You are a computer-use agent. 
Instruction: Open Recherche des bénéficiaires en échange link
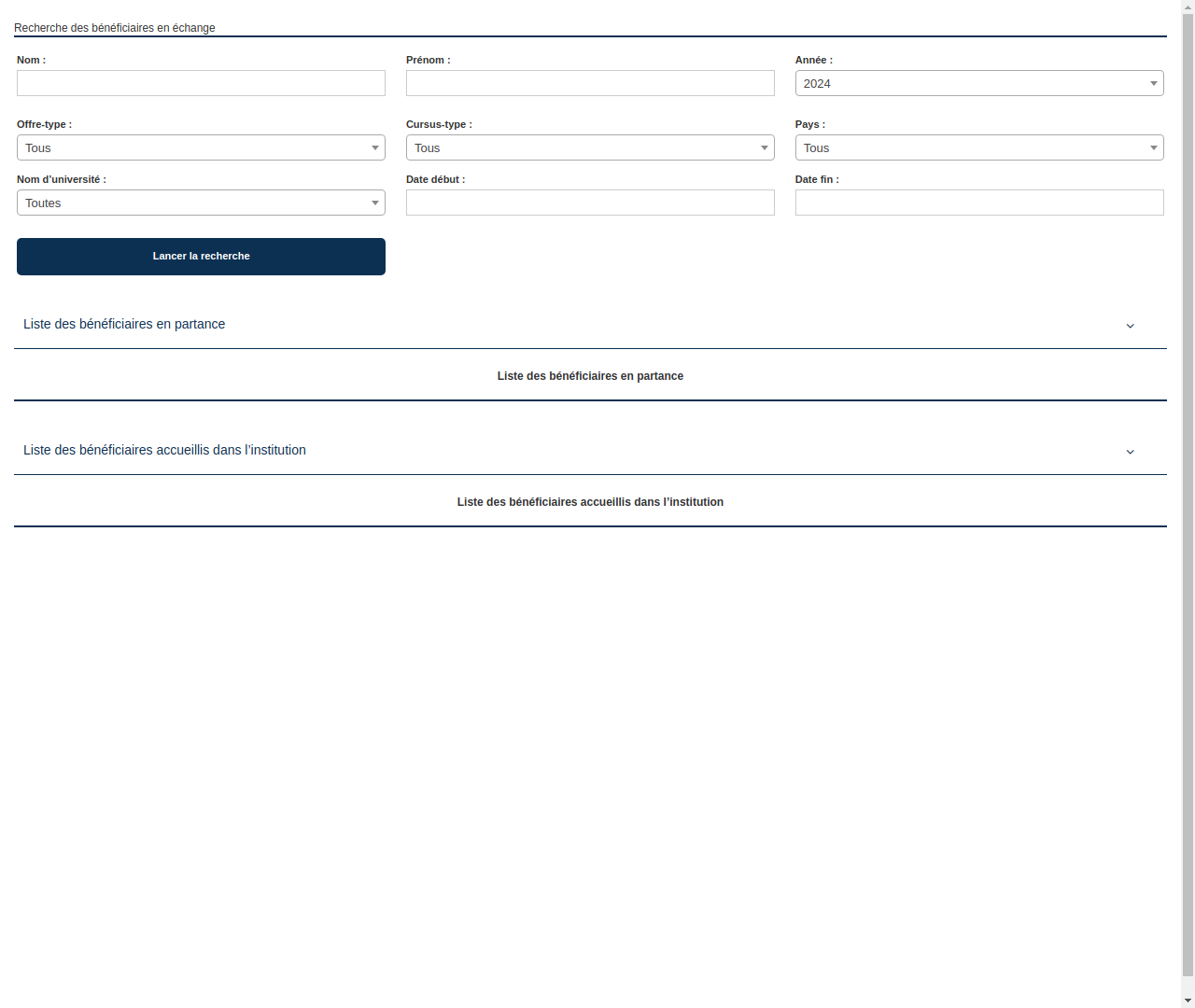[114, 28]
